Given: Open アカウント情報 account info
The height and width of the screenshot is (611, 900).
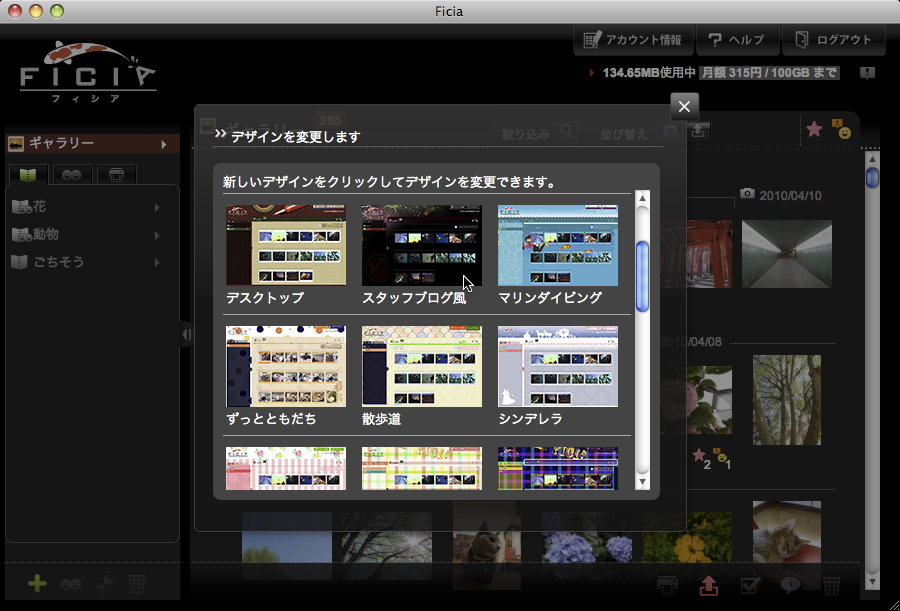Looking at the screenshot, I should pyautogui.click(x=633, y=40).
